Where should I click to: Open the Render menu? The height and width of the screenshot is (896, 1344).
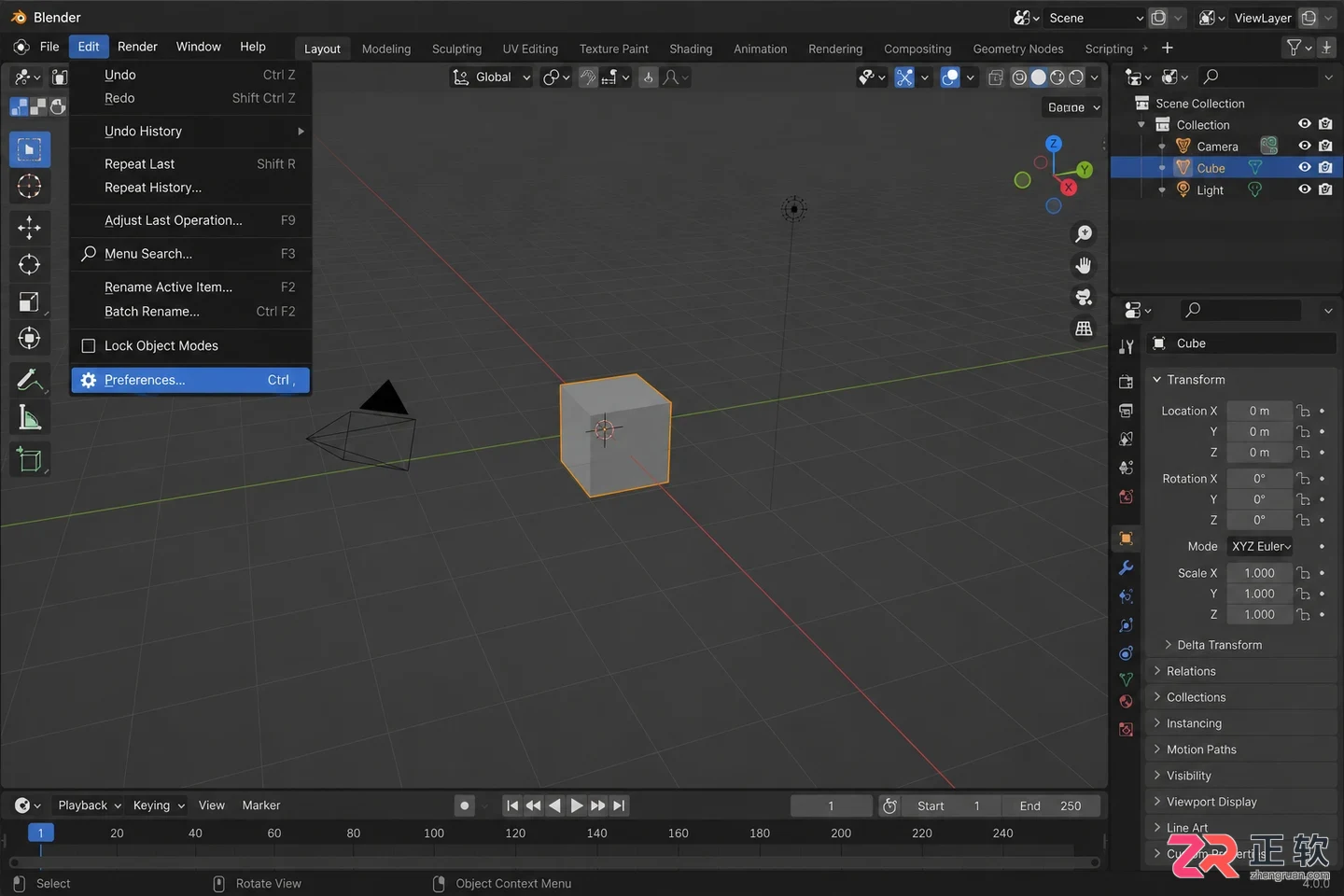(x=137, y=47)
